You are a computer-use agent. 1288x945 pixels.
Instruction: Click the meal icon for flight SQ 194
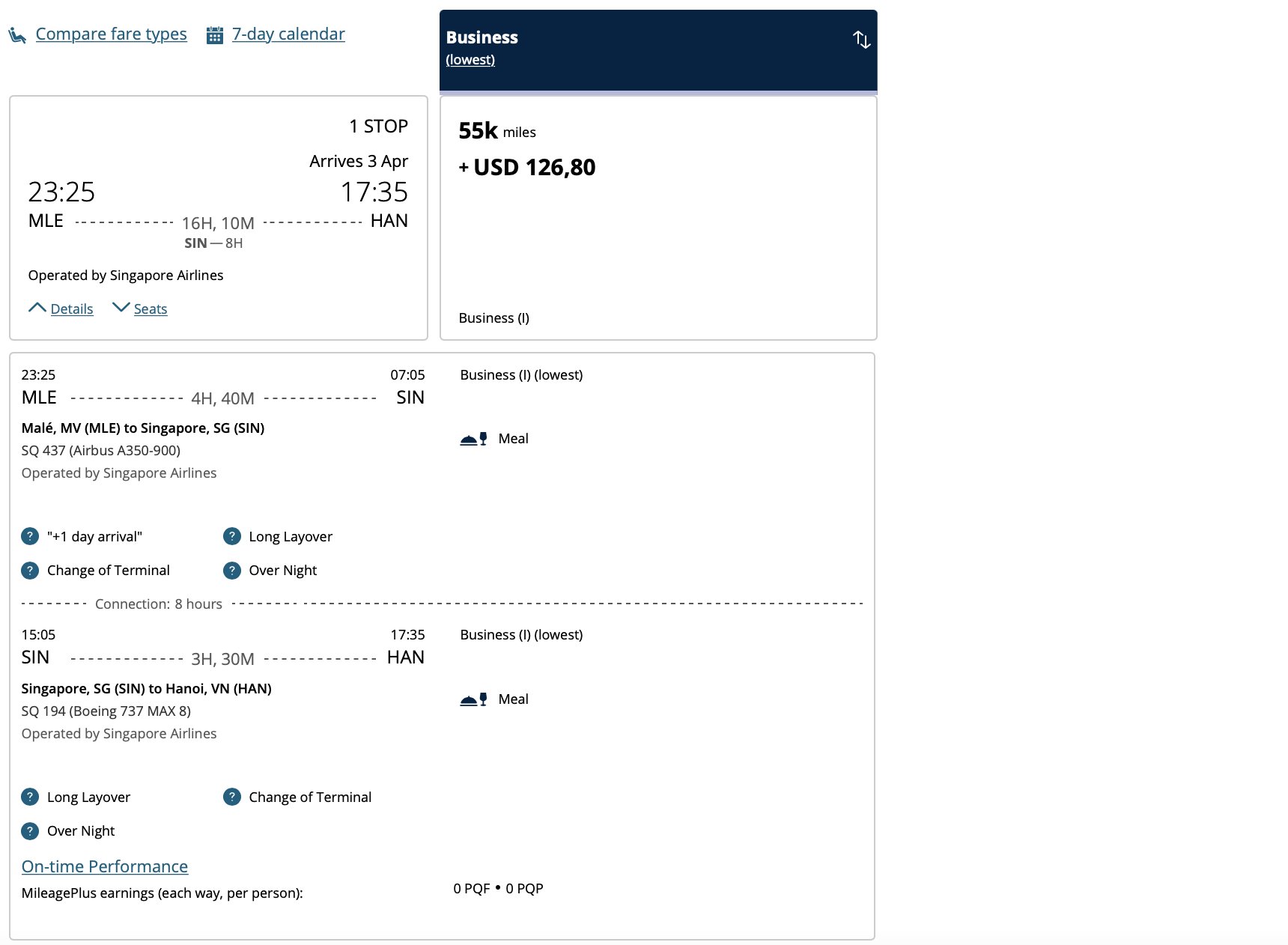point(473,699)
